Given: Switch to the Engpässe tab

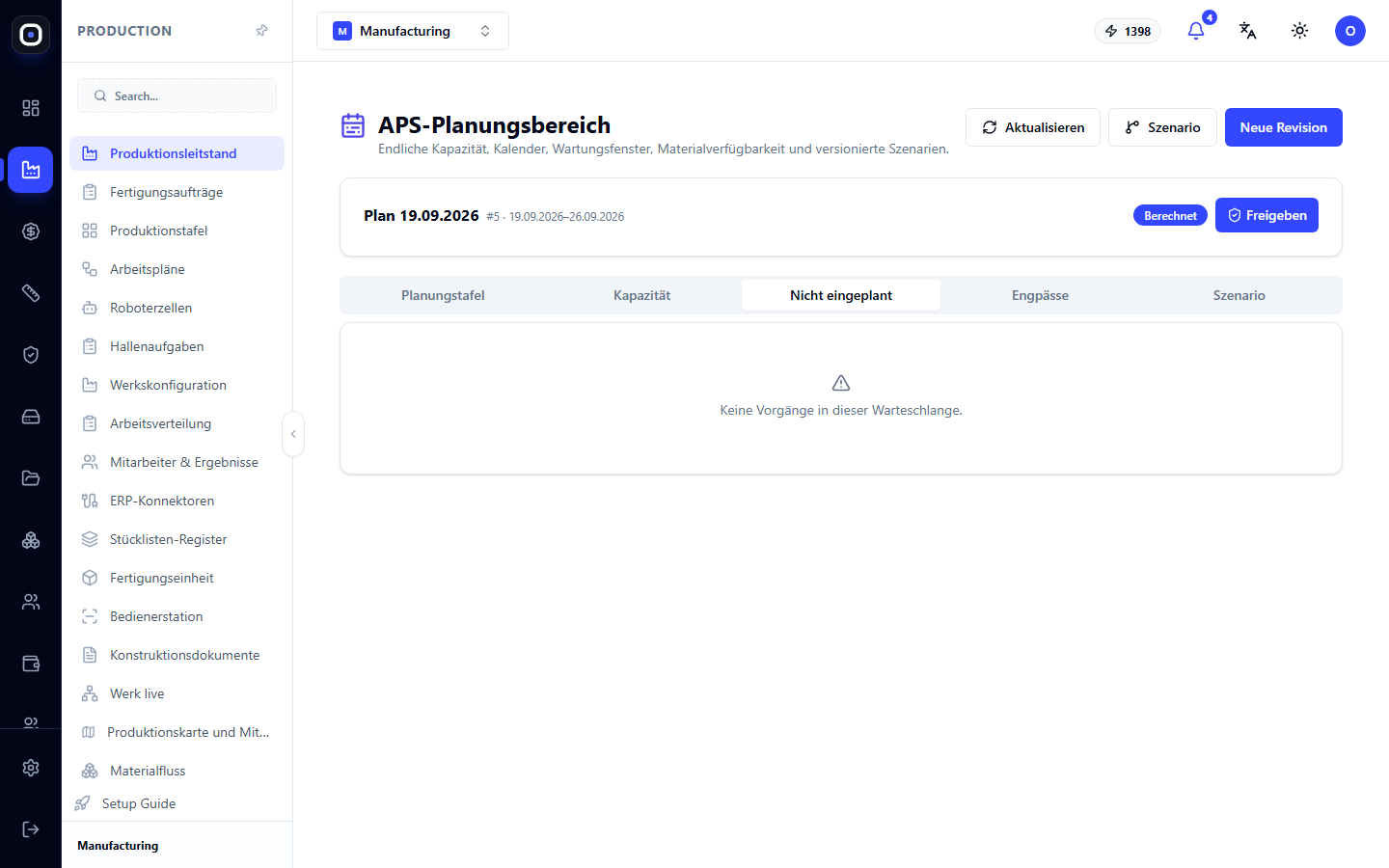Looking at the screenshot, I should pos(1040,295).
